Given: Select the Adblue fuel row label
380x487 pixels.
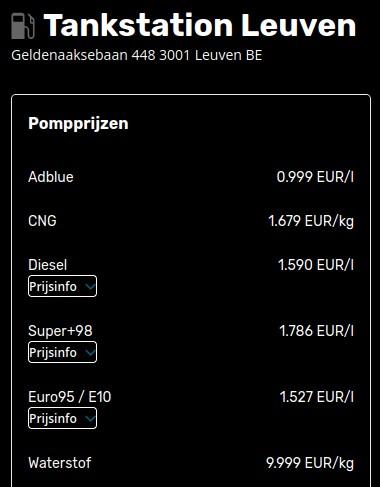Looking at the screenshot, I should (51, 177).
